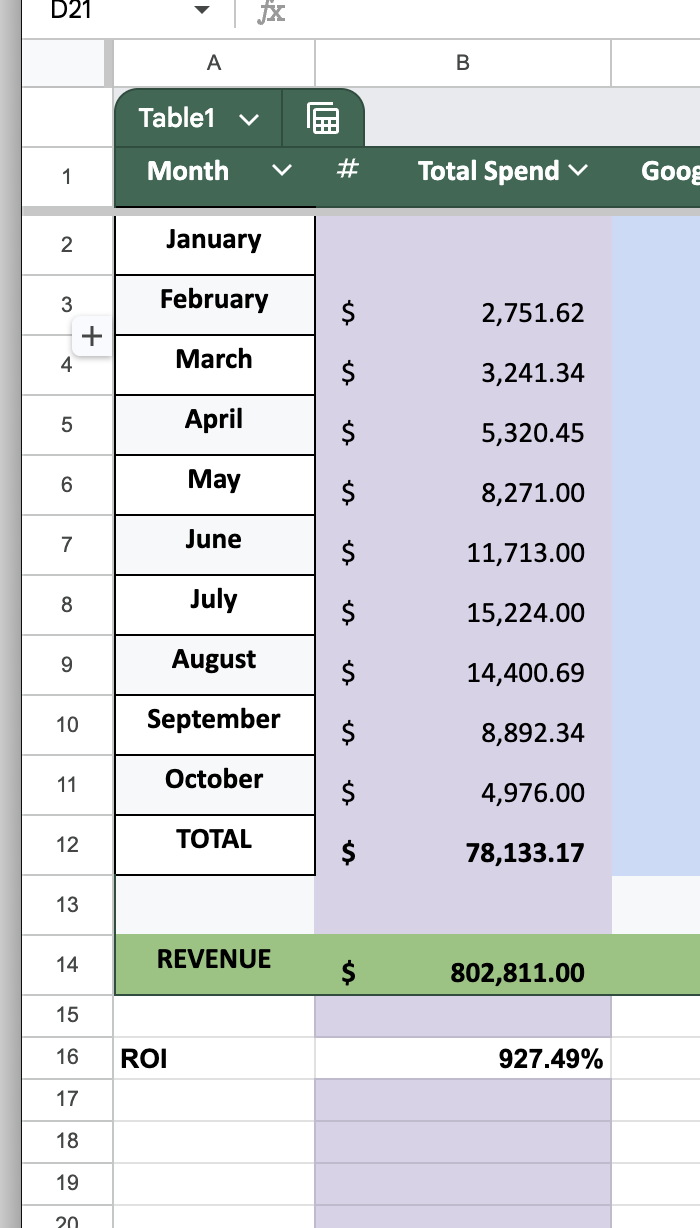Click the 8,892.34 spend cell
Image resolution: width=700 pixels, height=1228 pixels.
click(x=462, y=725)
